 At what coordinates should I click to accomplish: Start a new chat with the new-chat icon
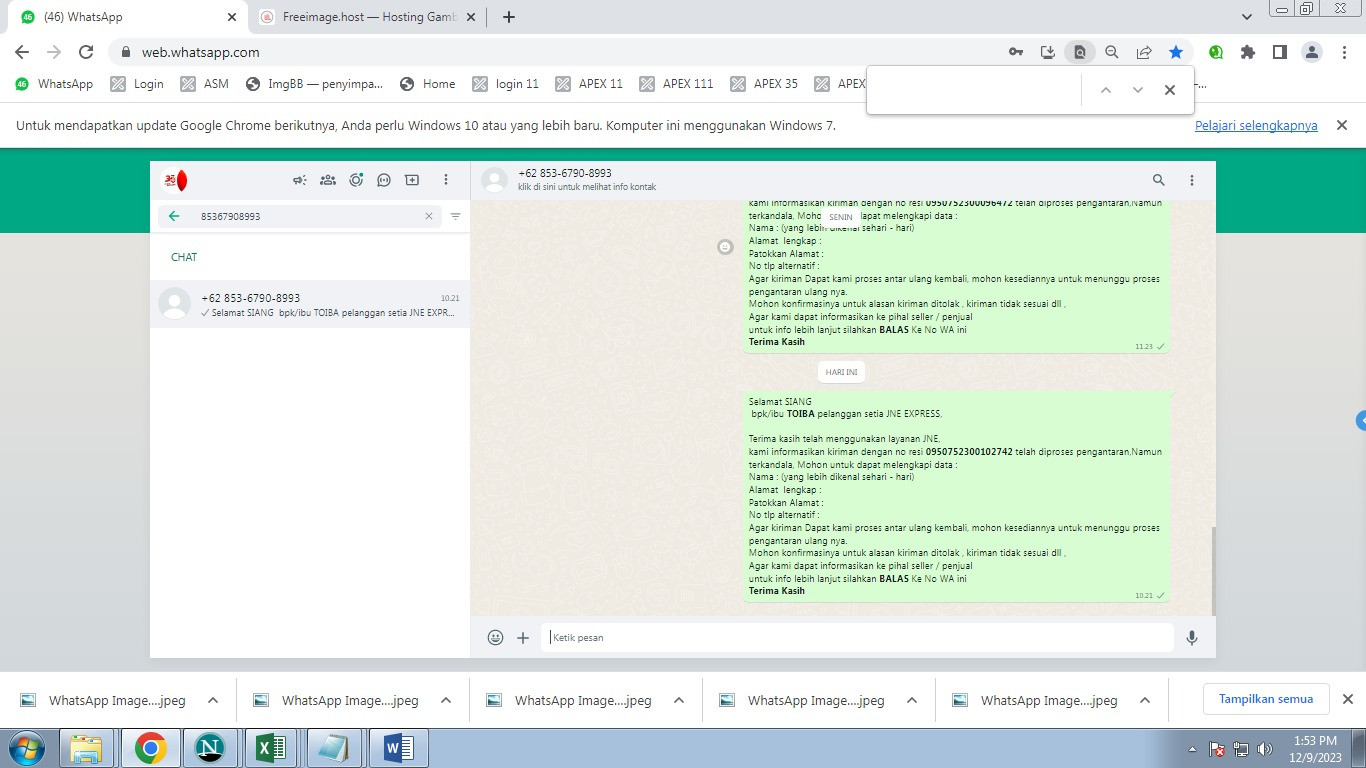click(412, 180)
